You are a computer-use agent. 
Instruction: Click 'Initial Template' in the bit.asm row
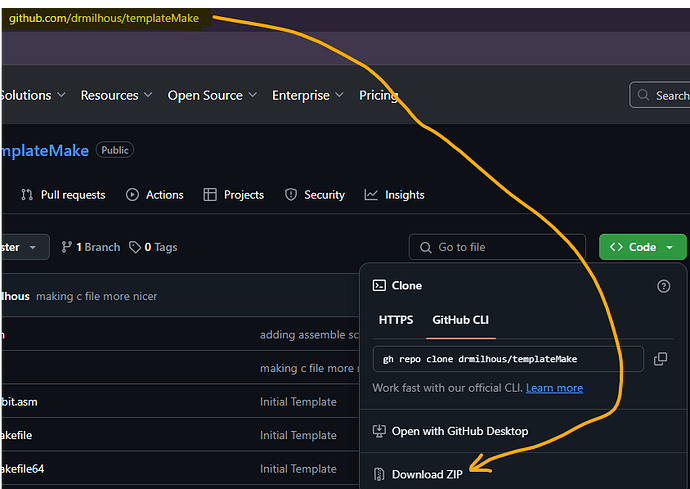click(x=298, y=402)
